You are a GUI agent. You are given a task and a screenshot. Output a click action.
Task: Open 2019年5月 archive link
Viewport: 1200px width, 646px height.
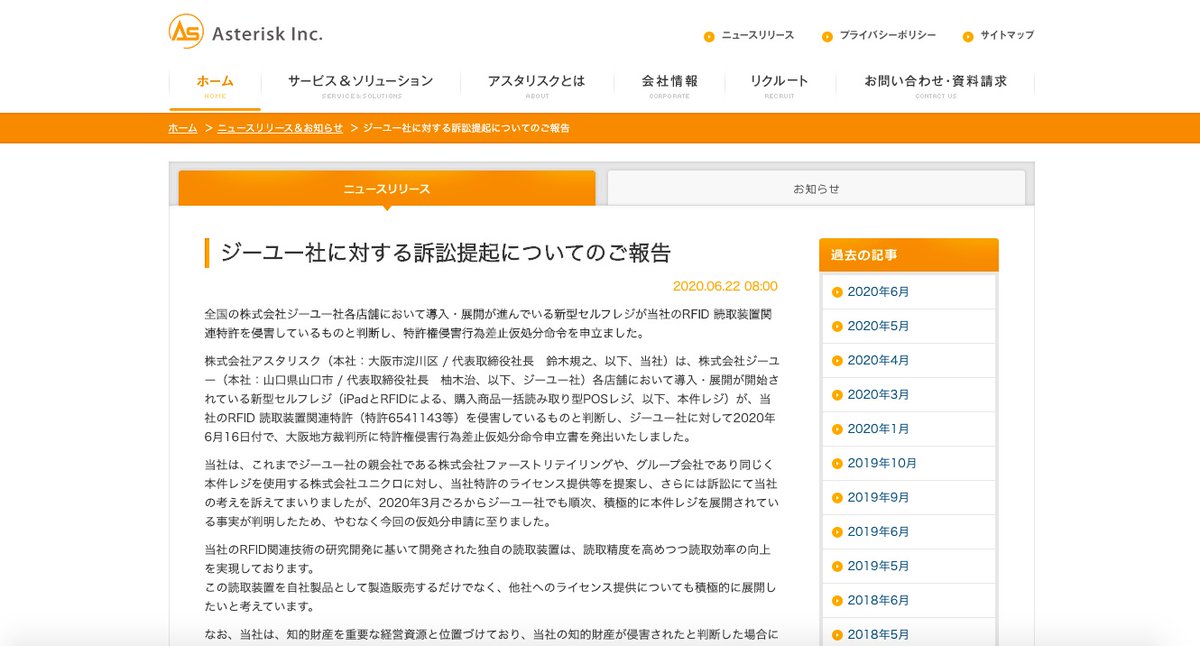point(878,566)
